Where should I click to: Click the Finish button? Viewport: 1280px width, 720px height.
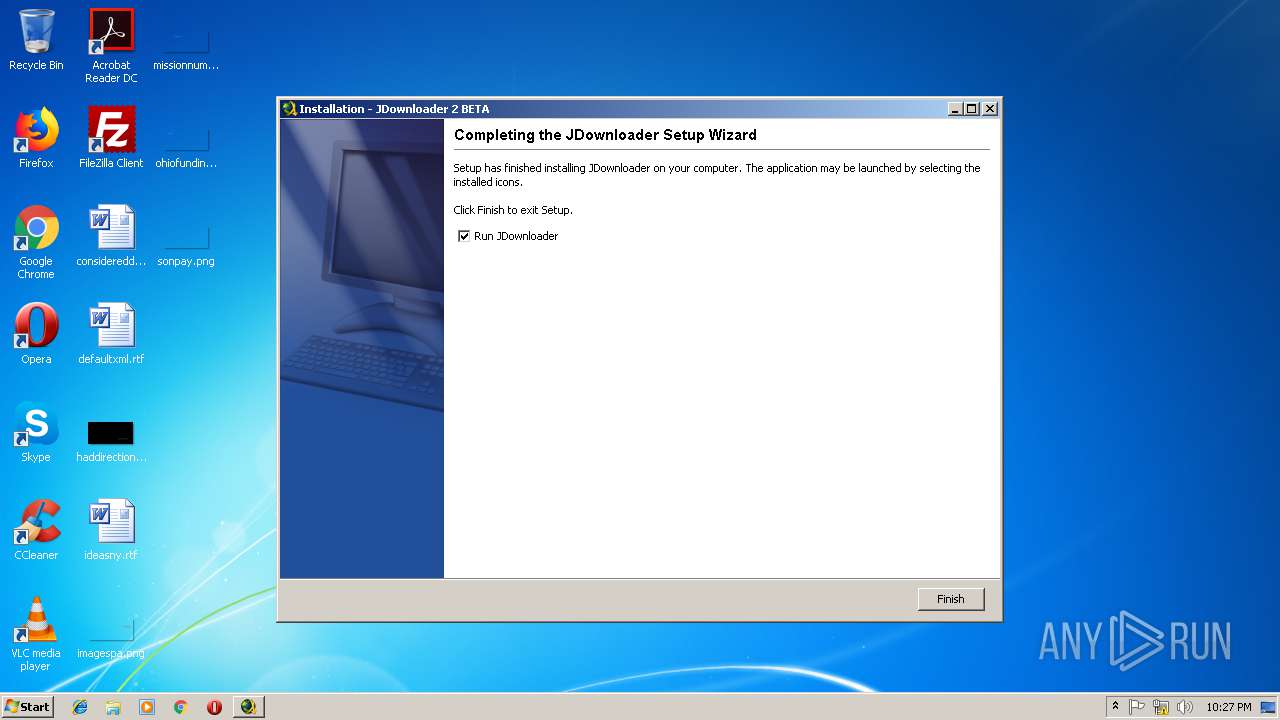coord(951,599)
